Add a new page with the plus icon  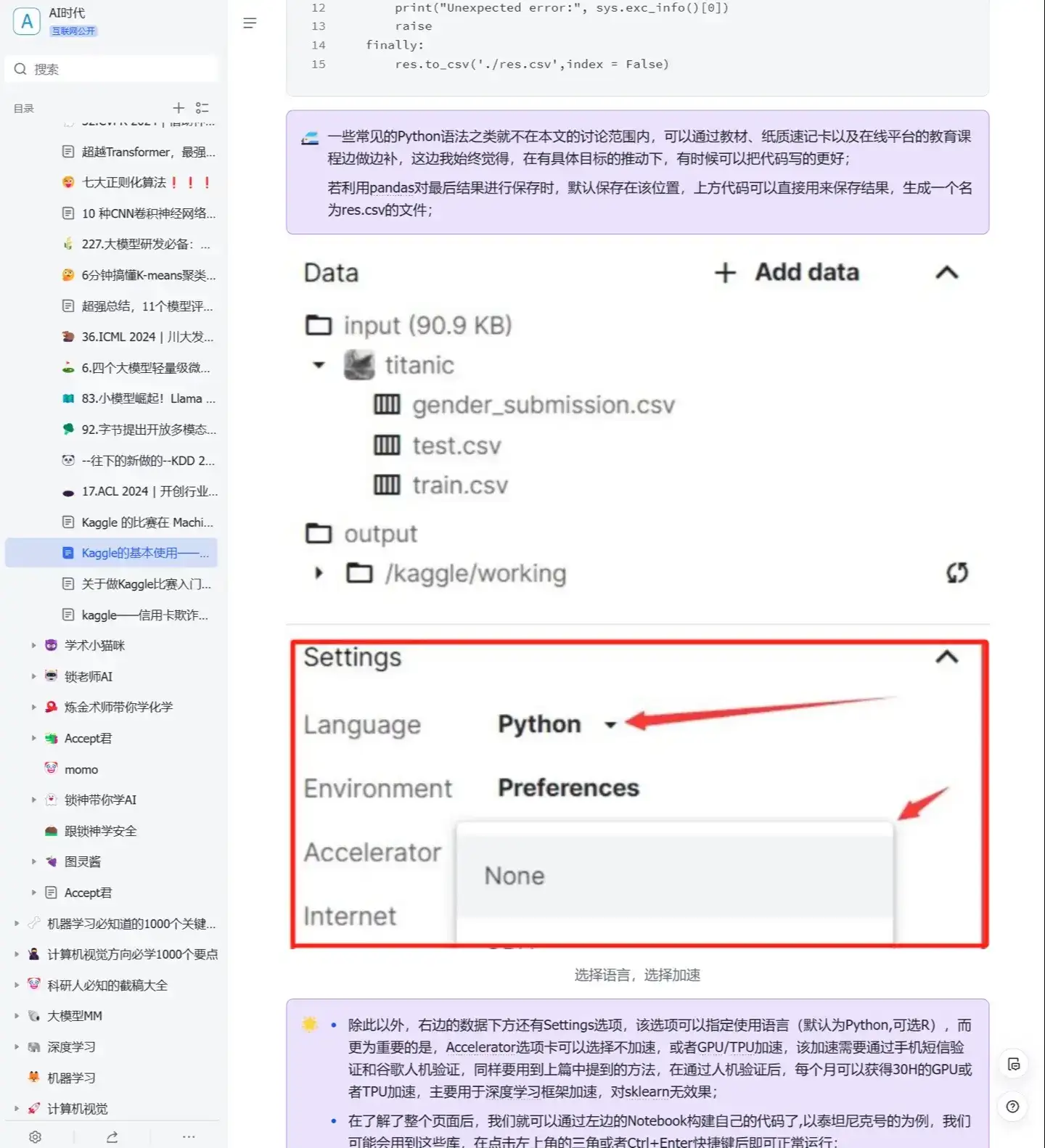[x=179, y=107]
